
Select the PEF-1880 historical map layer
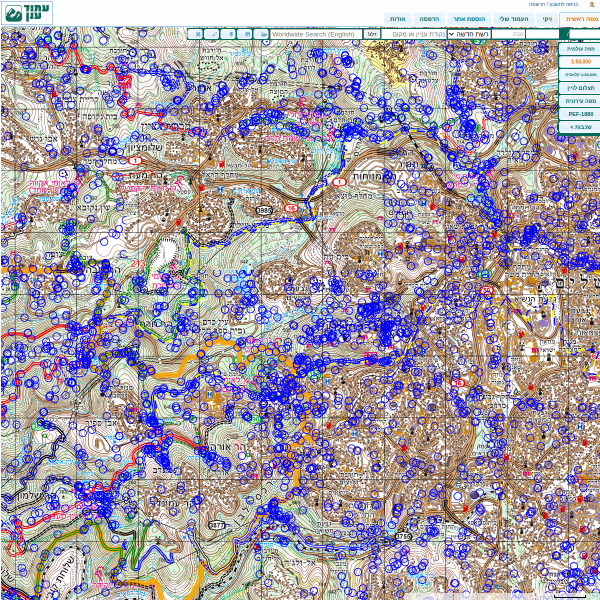click(580, 114)
